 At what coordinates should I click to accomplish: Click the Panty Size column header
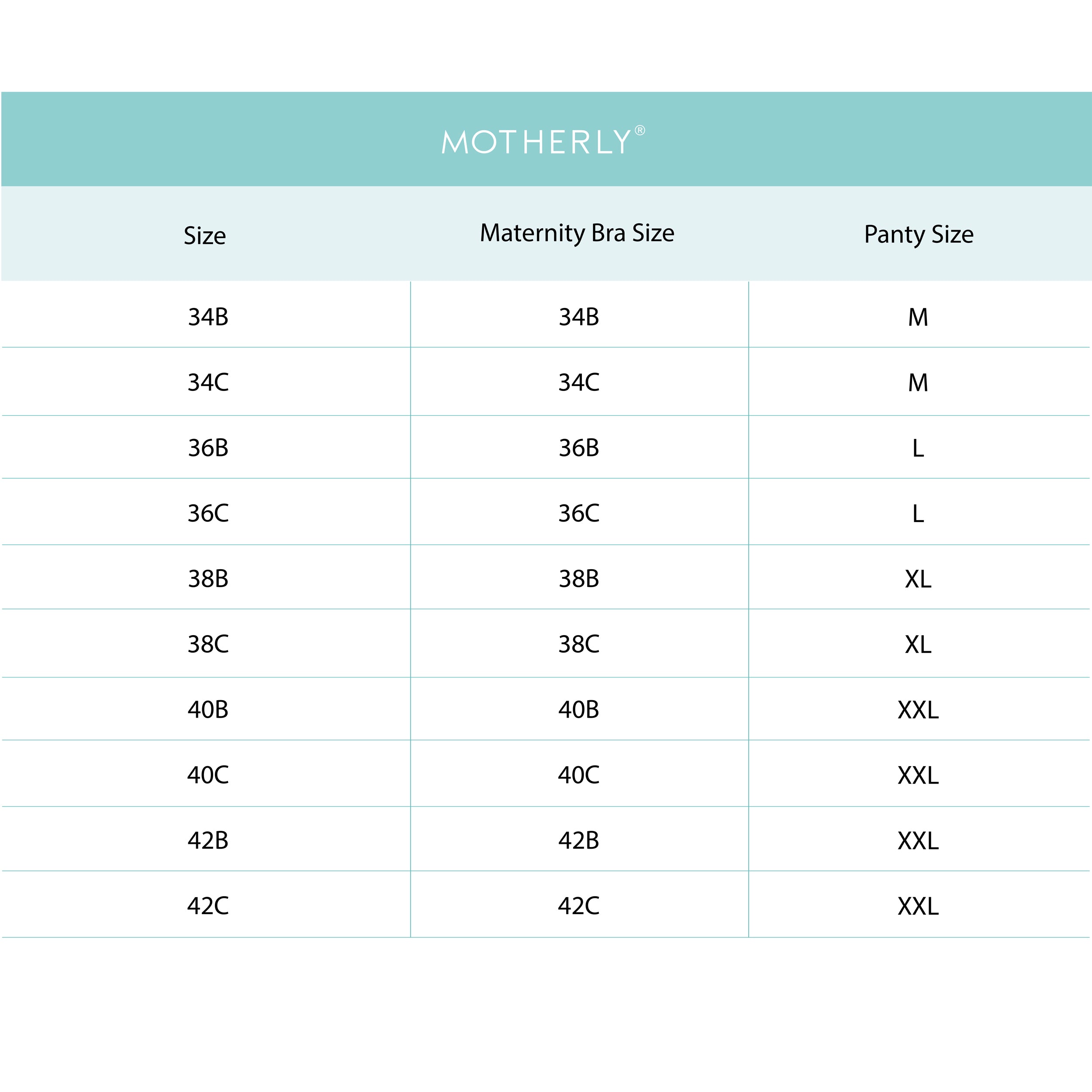coord(919,234)
